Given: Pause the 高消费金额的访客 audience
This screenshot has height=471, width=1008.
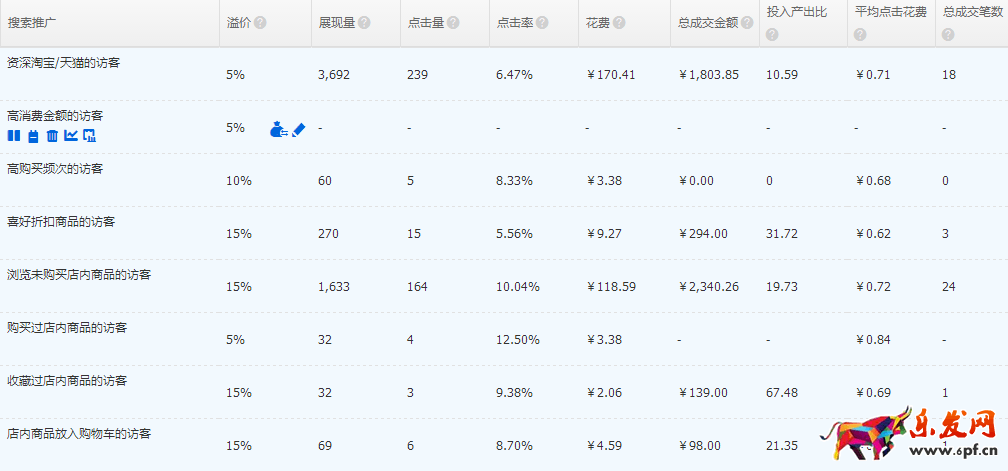Looking at the screenshot, I should [13, 136].
